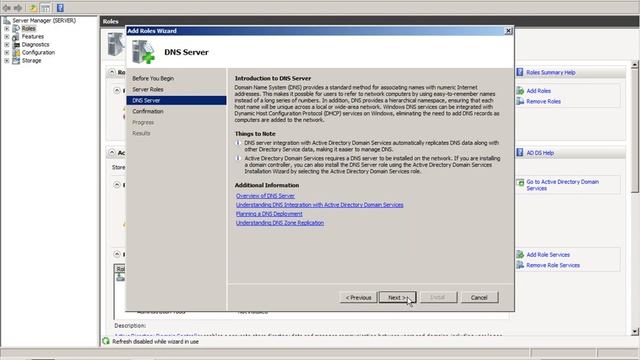Cancel the Add Roles Wizard
The height and width of the screenshot is (360, 640).
click(x=479, y=298)
